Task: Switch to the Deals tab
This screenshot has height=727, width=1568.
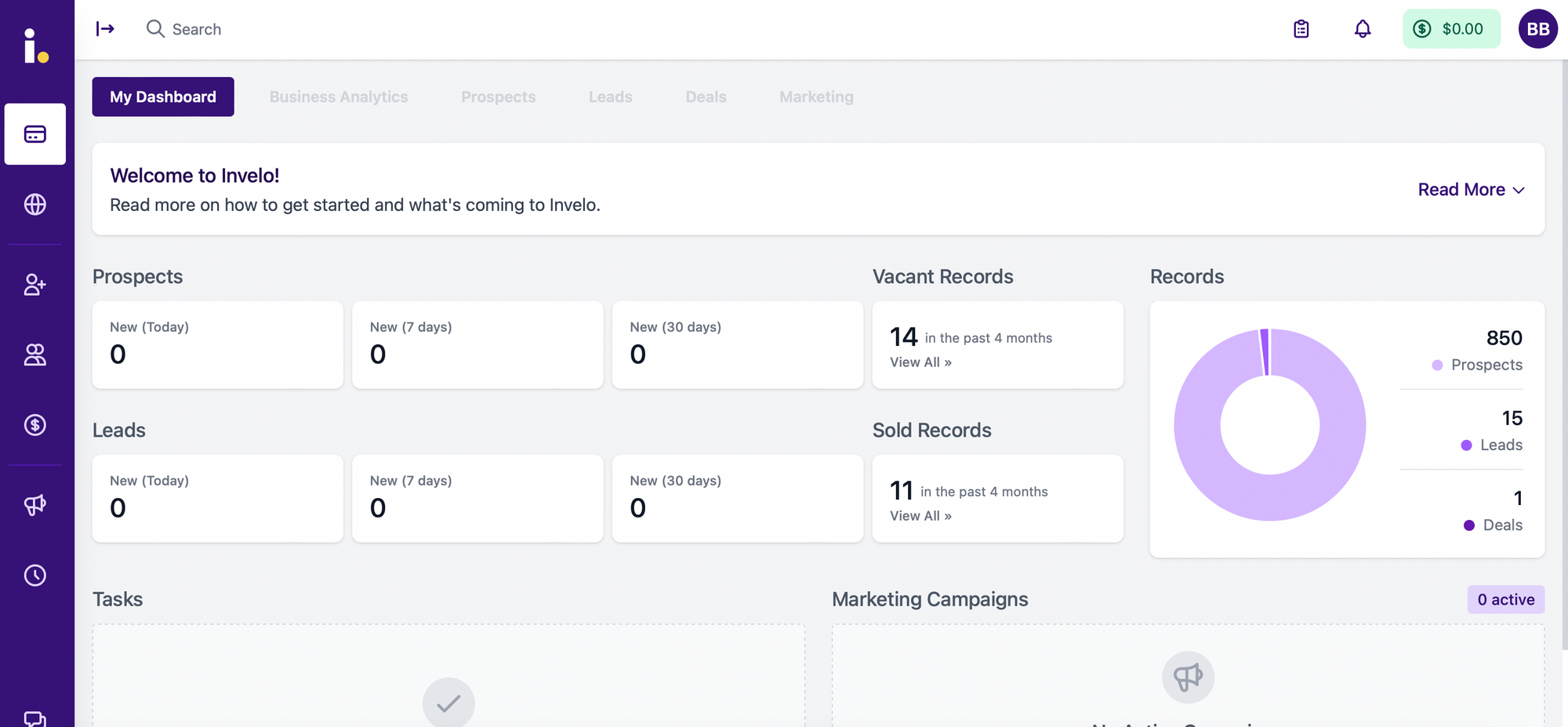Action: 706,96
